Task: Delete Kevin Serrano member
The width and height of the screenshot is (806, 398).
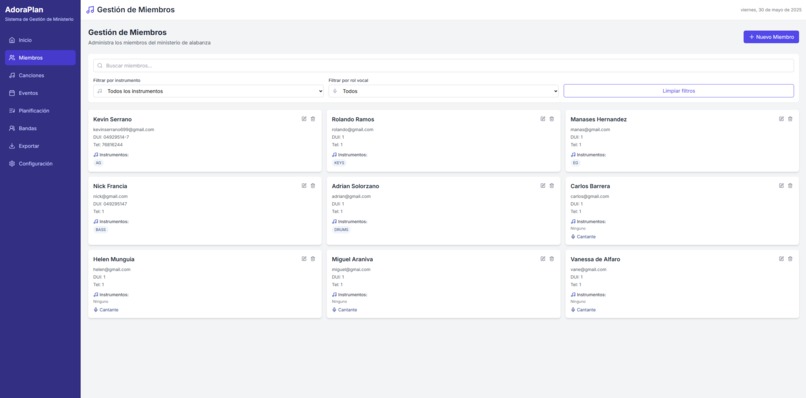Action: click(x=313, y=119)
